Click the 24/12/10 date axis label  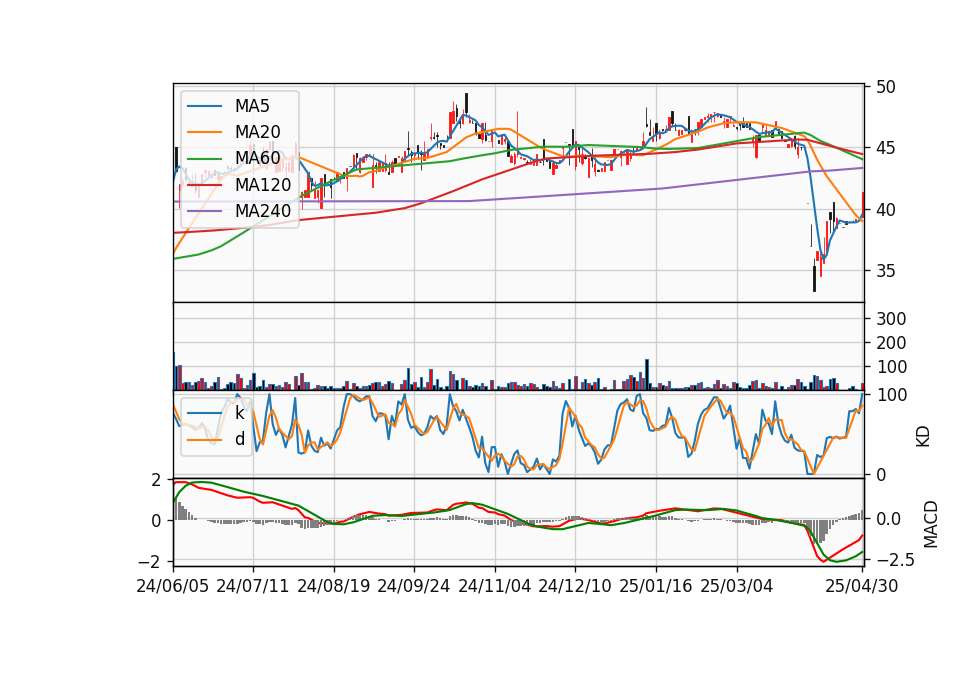pos(575,586)
